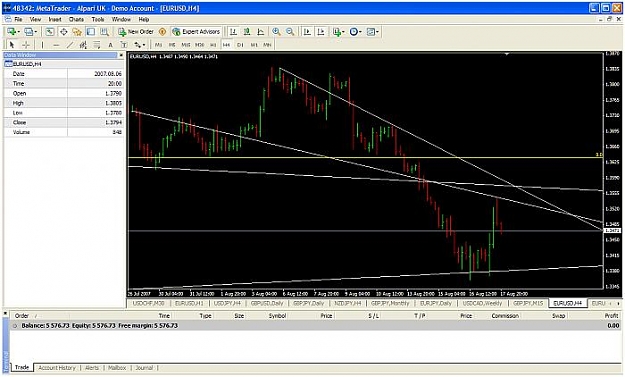This screenshot has width=625, height=377.
Task: Close the Terminal panel
Action: 5,314
